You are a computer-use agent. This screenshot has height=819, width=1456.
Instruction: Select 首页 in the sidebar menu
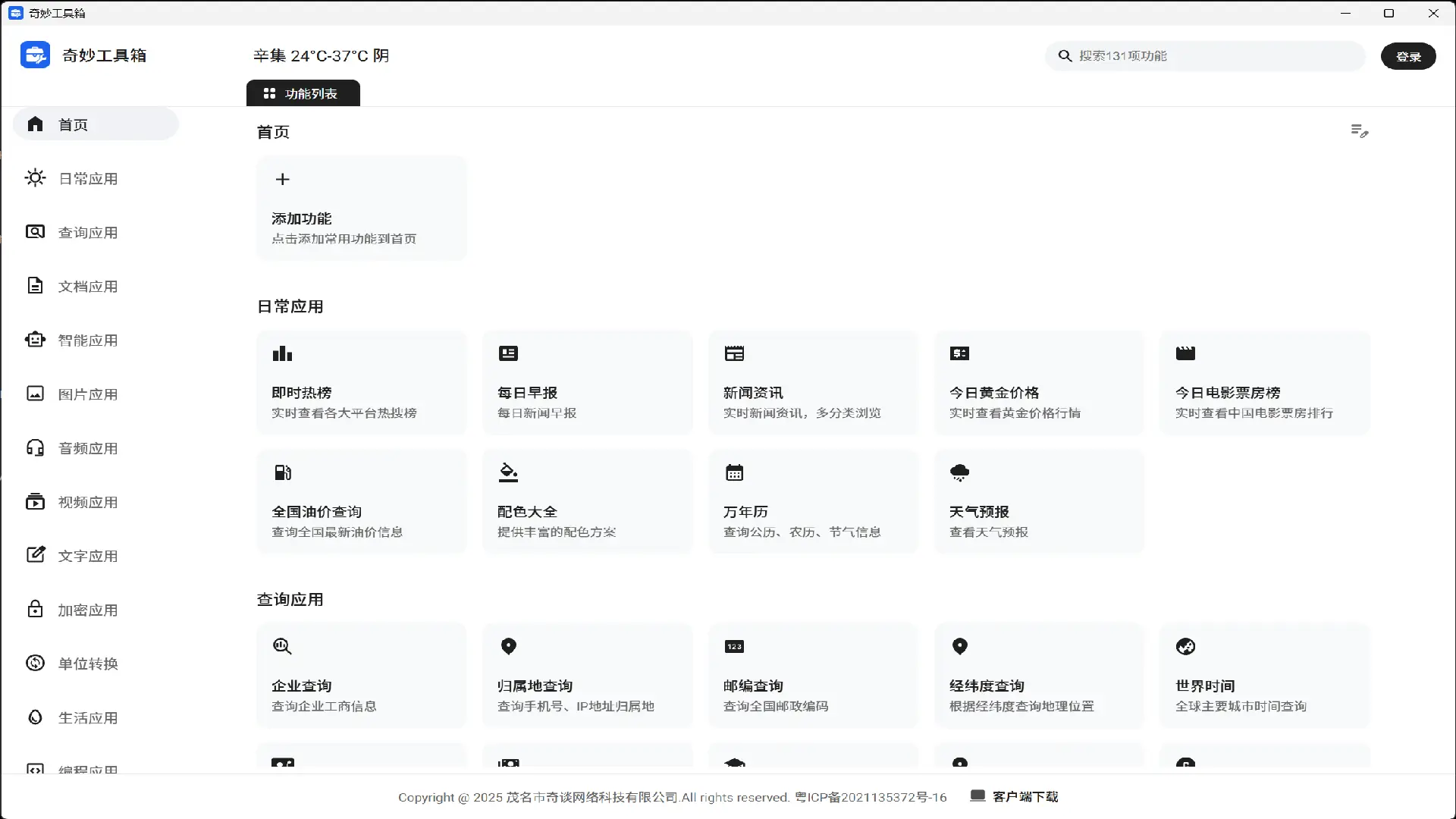pyautogui.click(x=74, y=124)
